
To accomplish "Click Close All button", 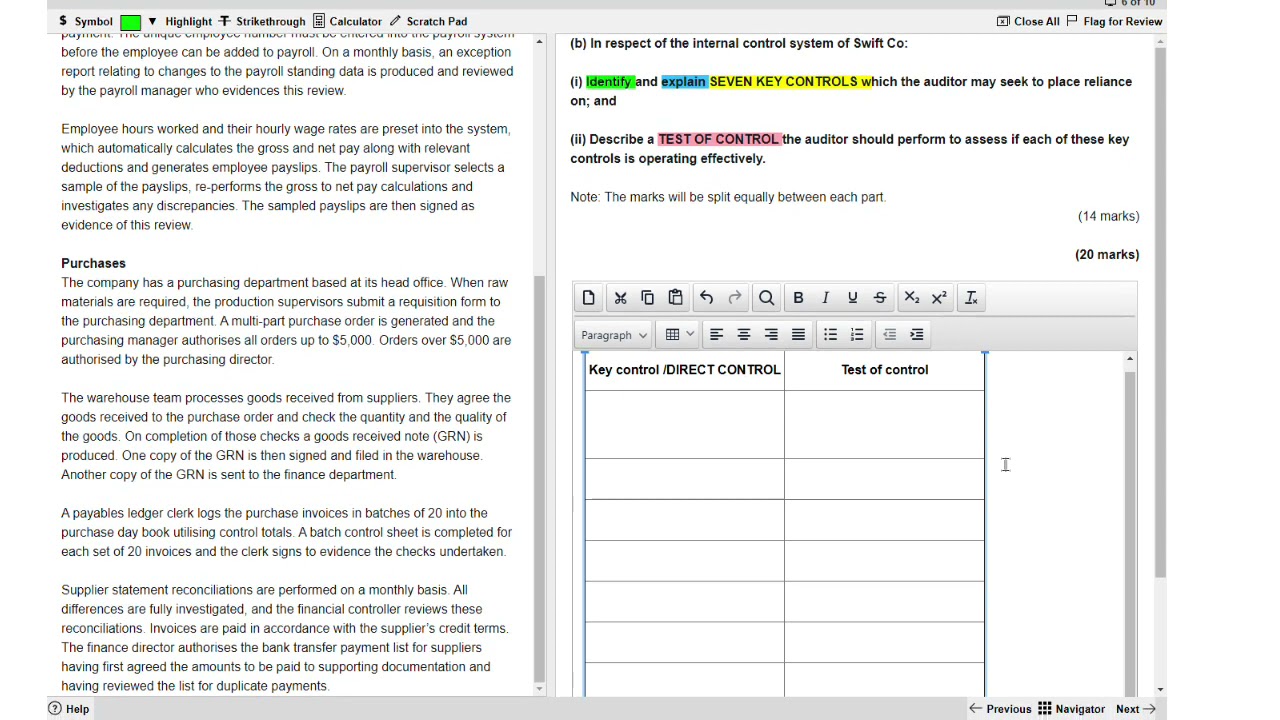I will 1028,21.
